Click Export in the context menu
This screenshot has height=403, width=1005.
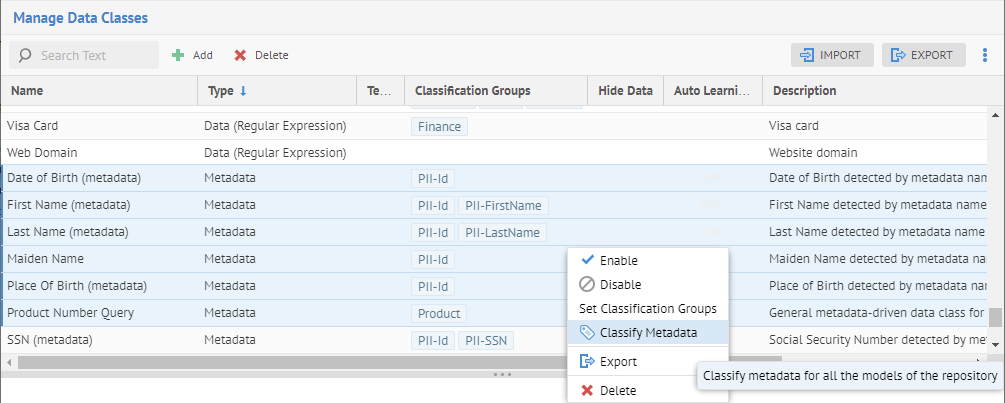click(617, 361)
